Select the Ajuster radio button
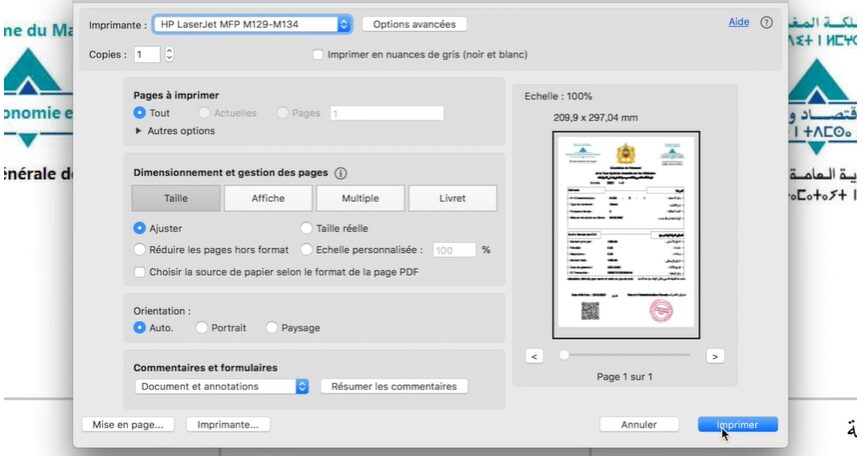This screenshot has height=456, width=863. (x=139, y=228)
